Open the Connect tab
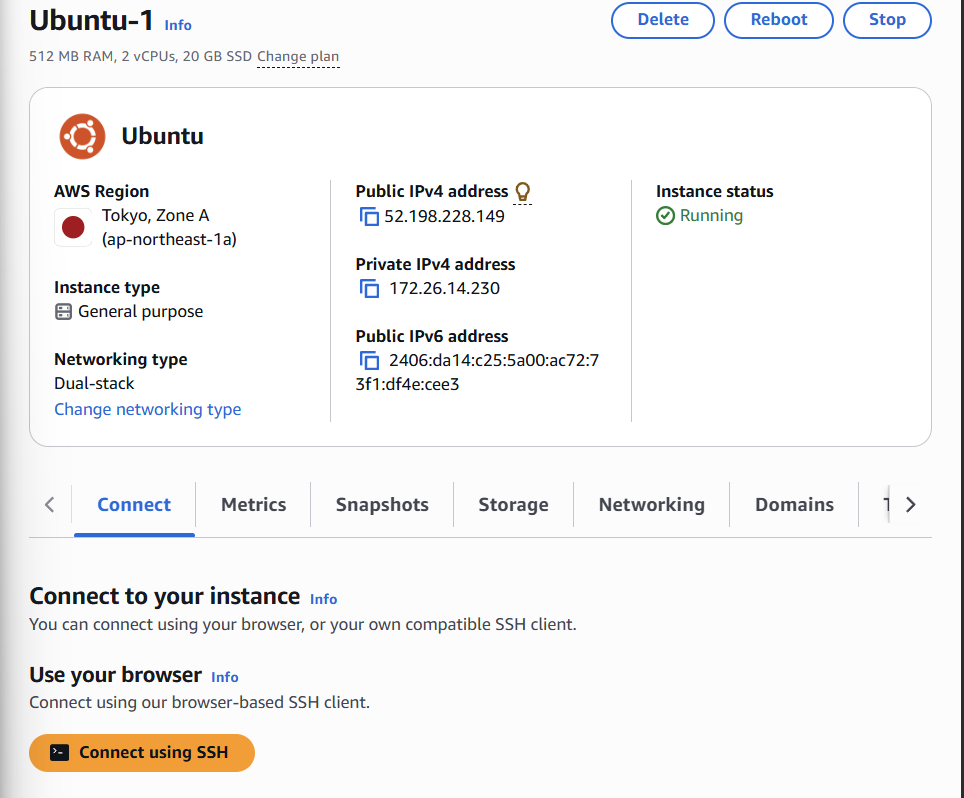This screenshot has height=798, width=964. point(134,505)
